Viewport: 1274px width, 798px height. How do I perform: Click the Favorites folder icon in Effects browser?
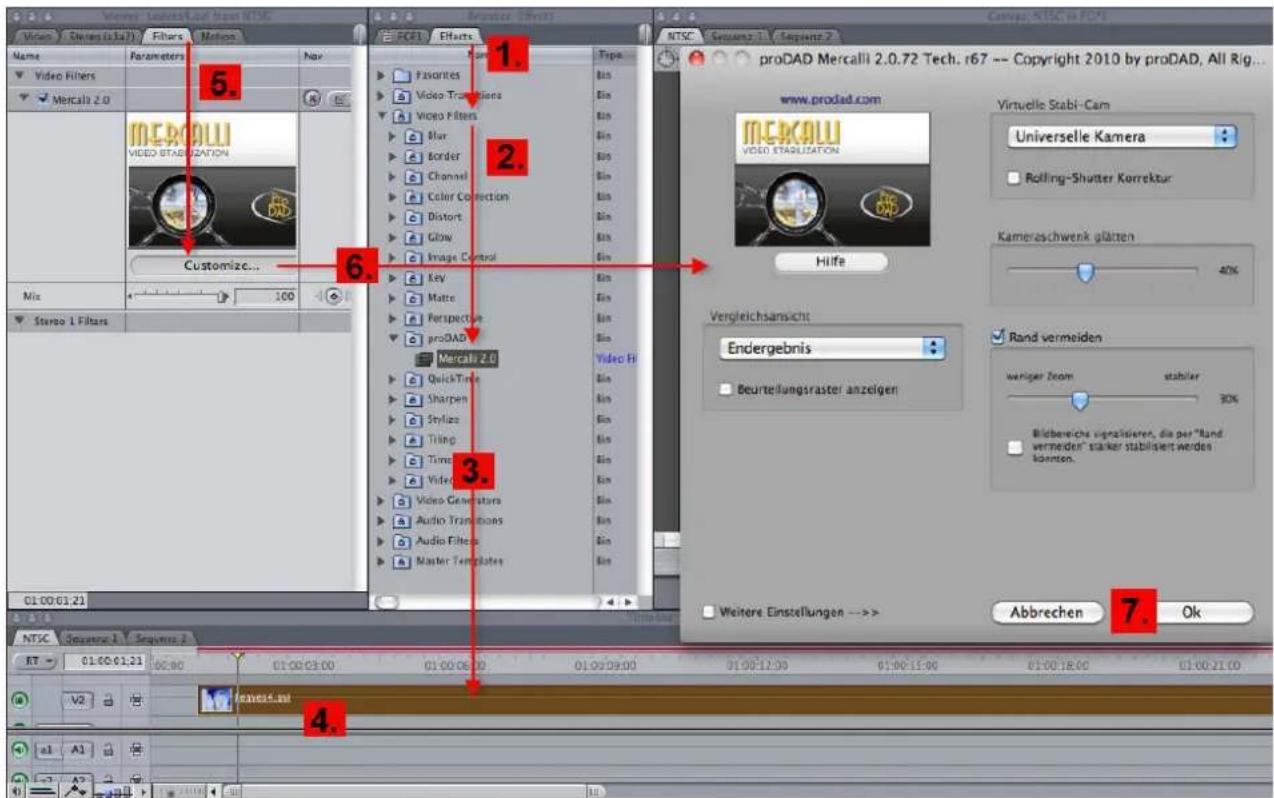tap(400, 75)
